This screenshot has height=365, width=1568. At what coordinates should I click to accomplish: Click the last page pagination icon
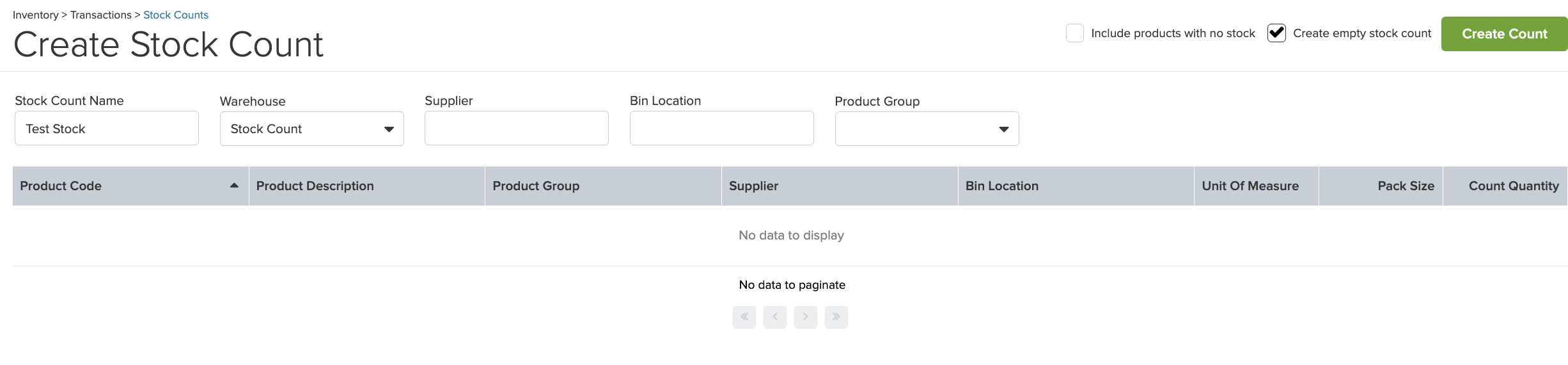(836, 317)
